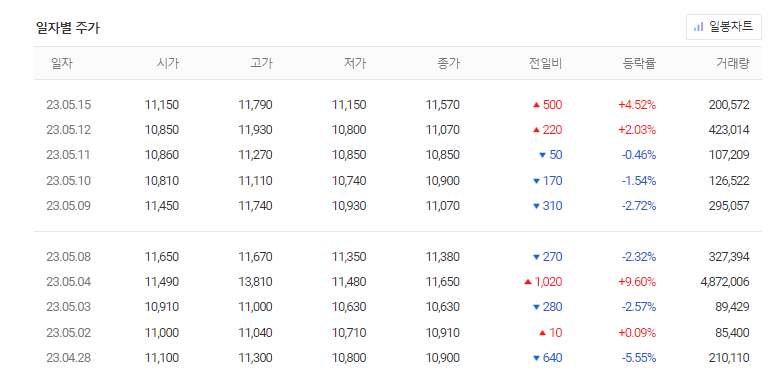Click the 시가 column header

pos(168,63)
